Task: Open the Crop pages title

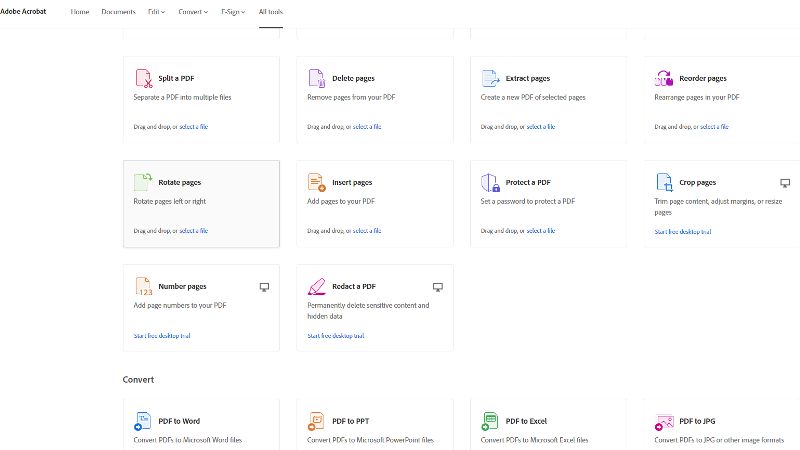Action: (697, 182)
